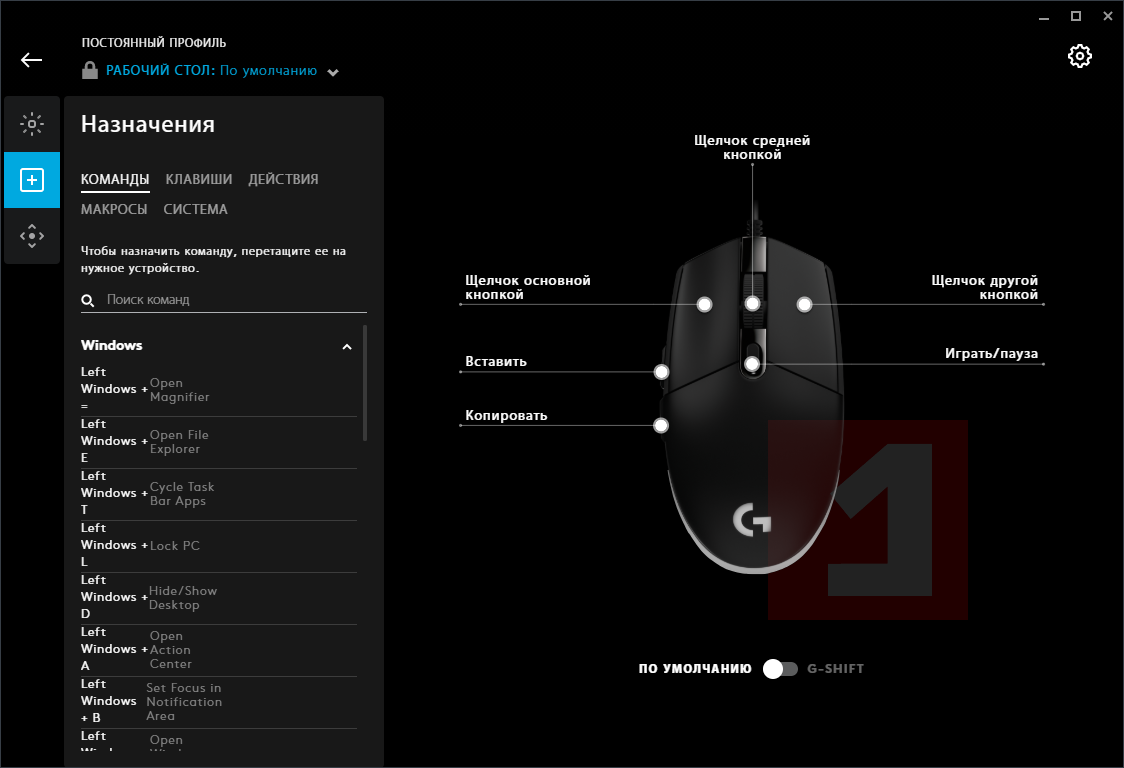Click the Играть/пауза assignment label
The height and width of the screenshot is (768, 1124).
coord(991,354)
